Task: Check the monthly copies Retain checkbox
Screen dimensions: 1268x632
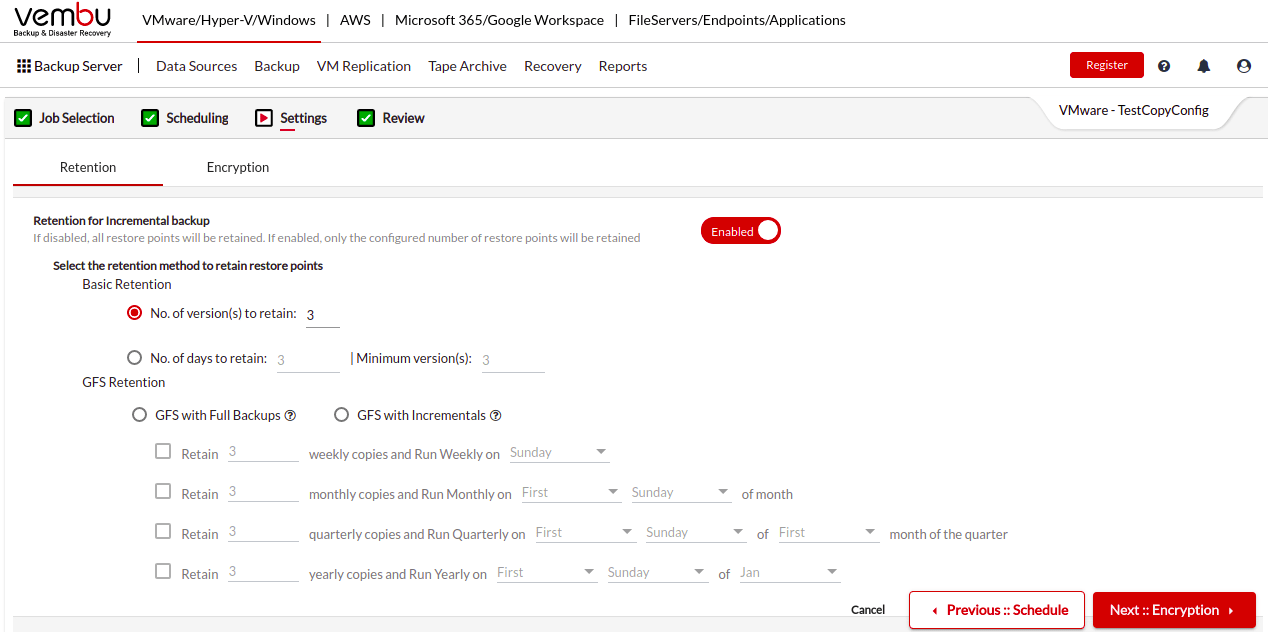Action: point(163,491)
